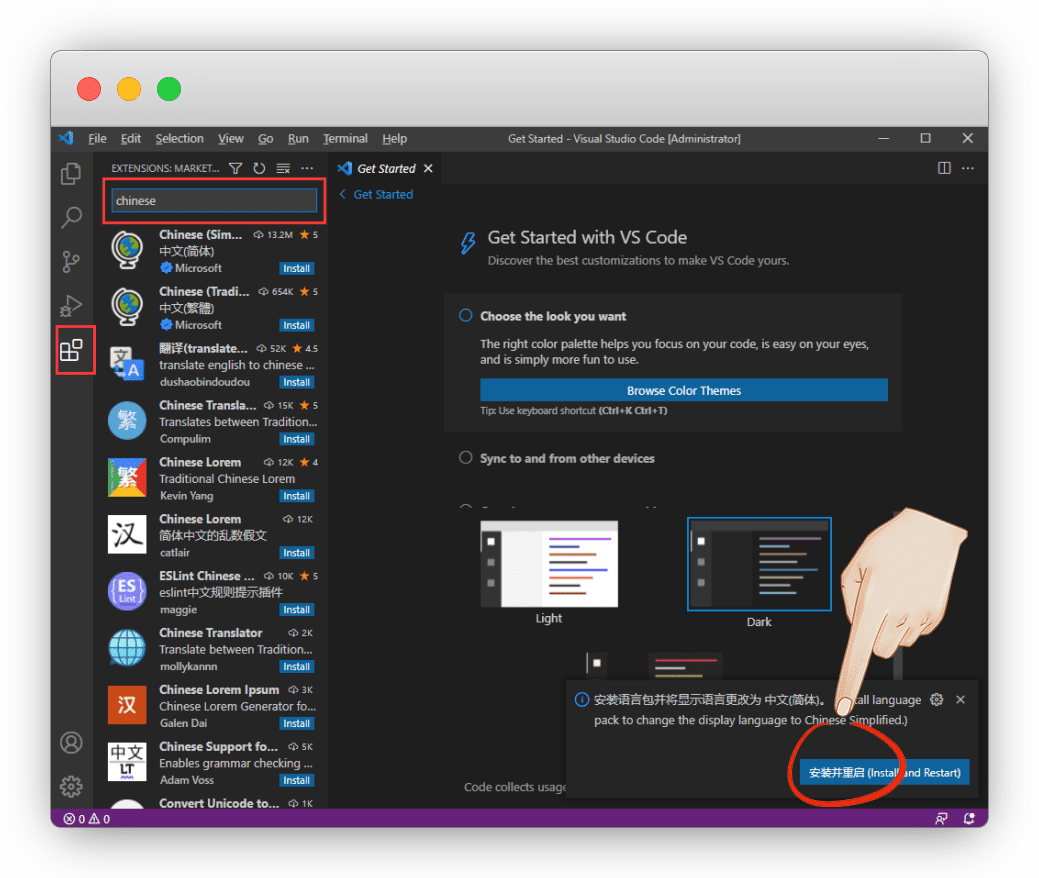Screen dimensions: 1039x878
Task: Click the Browse Color Themes button
Action: pyautogui.click(x=683, y=390)
